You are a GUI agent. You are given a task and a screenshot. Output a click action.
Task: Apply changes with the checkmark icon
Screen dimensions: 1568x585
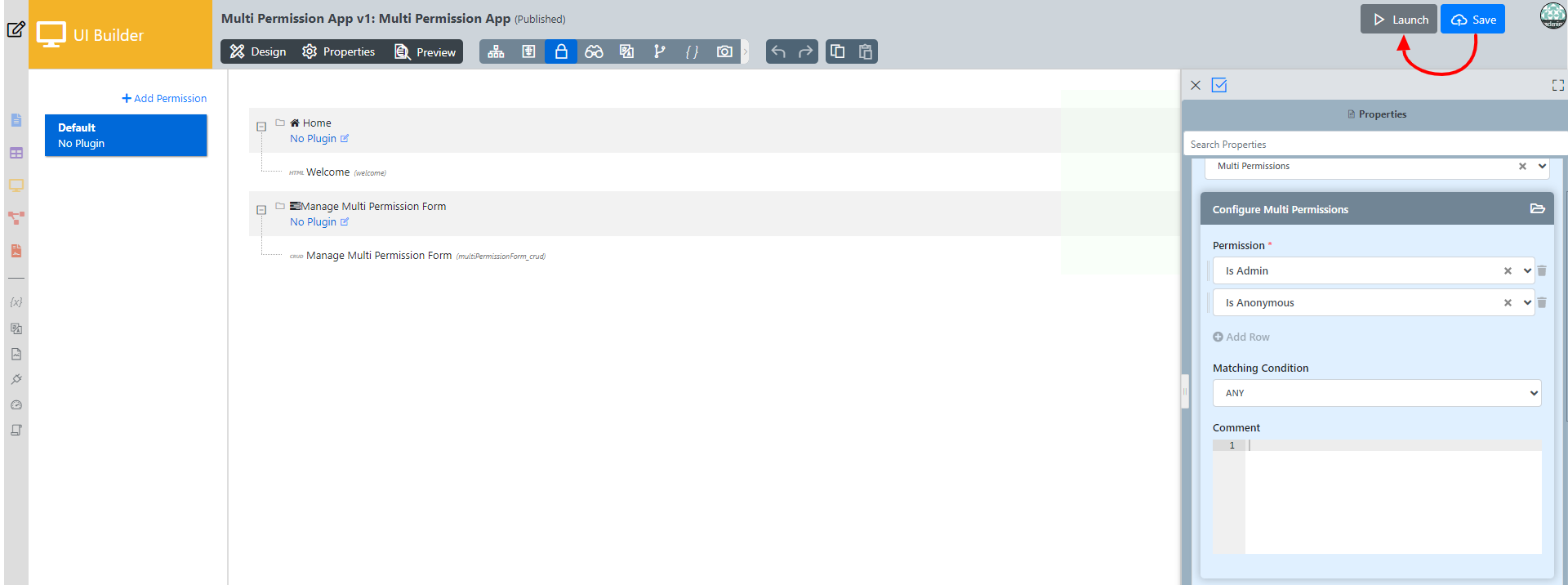coord(1219,85)
